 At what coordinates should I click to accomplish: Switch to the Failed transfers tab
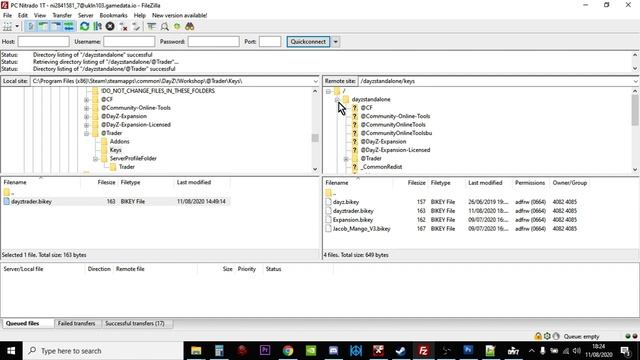click(76, 323)
